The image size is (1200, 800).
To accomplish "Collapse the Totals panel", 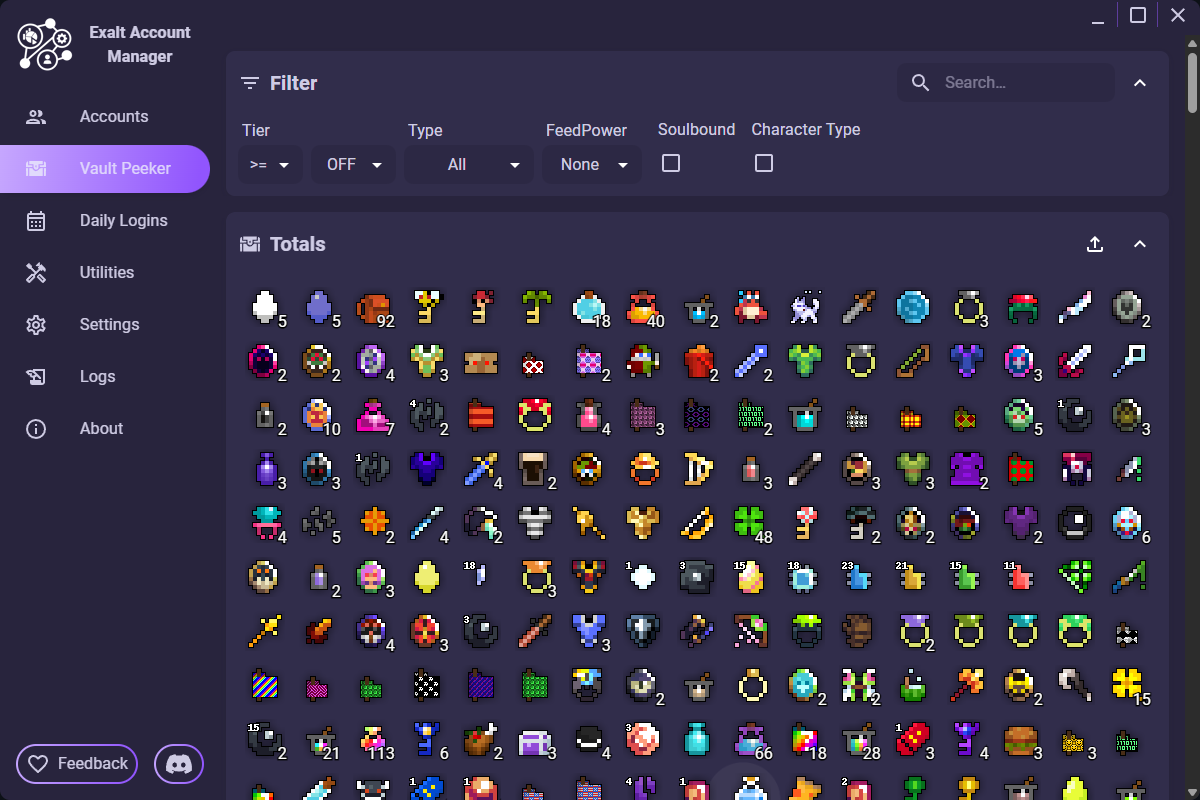I will pos(1140,244).
